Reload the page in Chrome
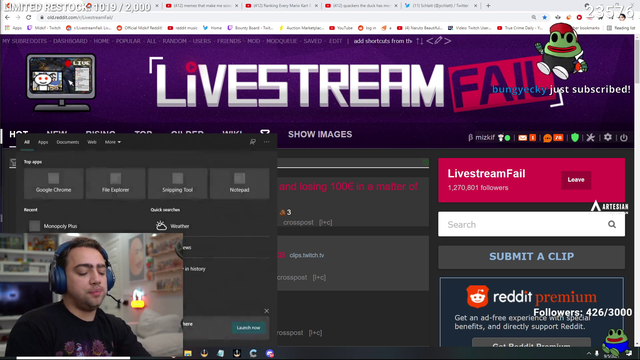This screenshot has width=640, height=360. pyautogui.click(x=29, y=17)
